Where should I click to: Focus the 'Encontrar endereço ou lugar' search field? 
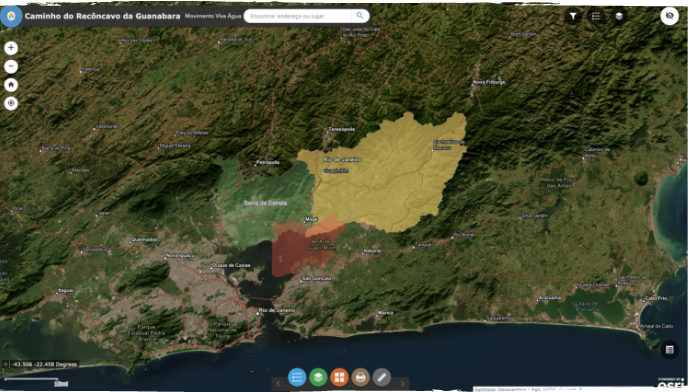click(298, 16)
